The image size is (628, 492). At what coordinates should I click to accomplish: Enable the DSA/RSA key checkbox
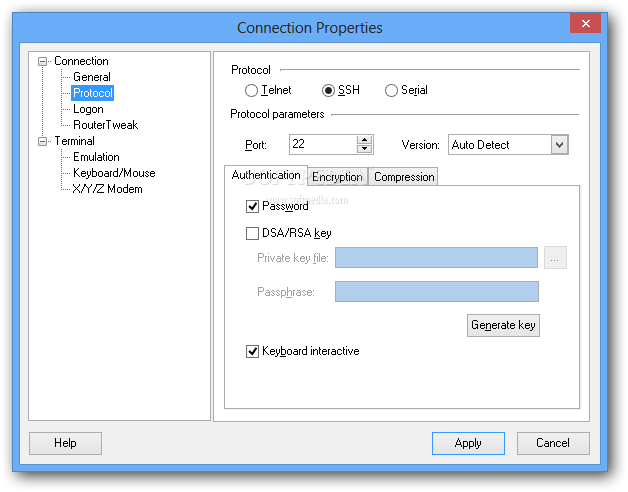[x=252, y=234]
